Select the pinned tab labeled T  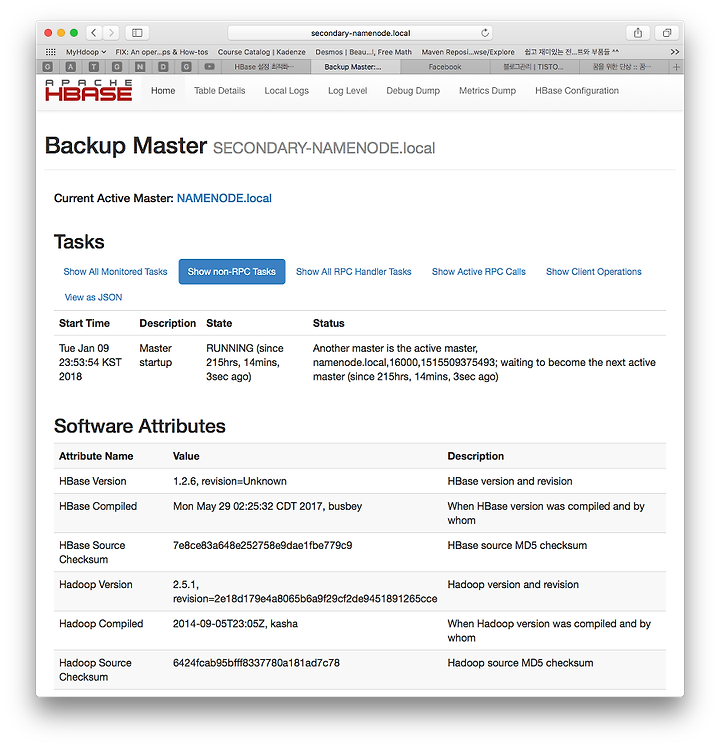(x=94, y=67)
